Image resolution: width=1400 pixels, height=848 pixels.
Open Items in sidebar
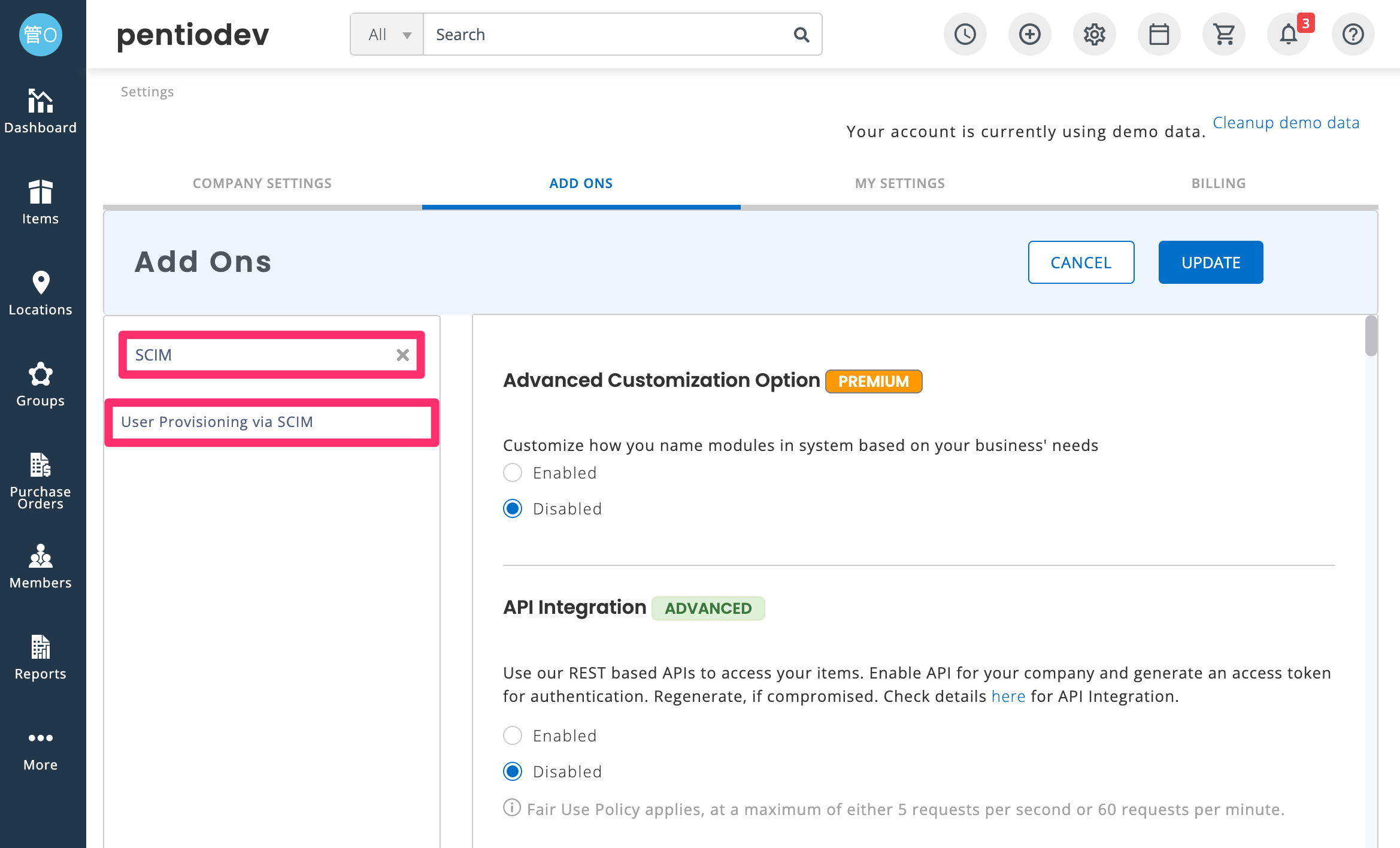(x=41, y=202)
